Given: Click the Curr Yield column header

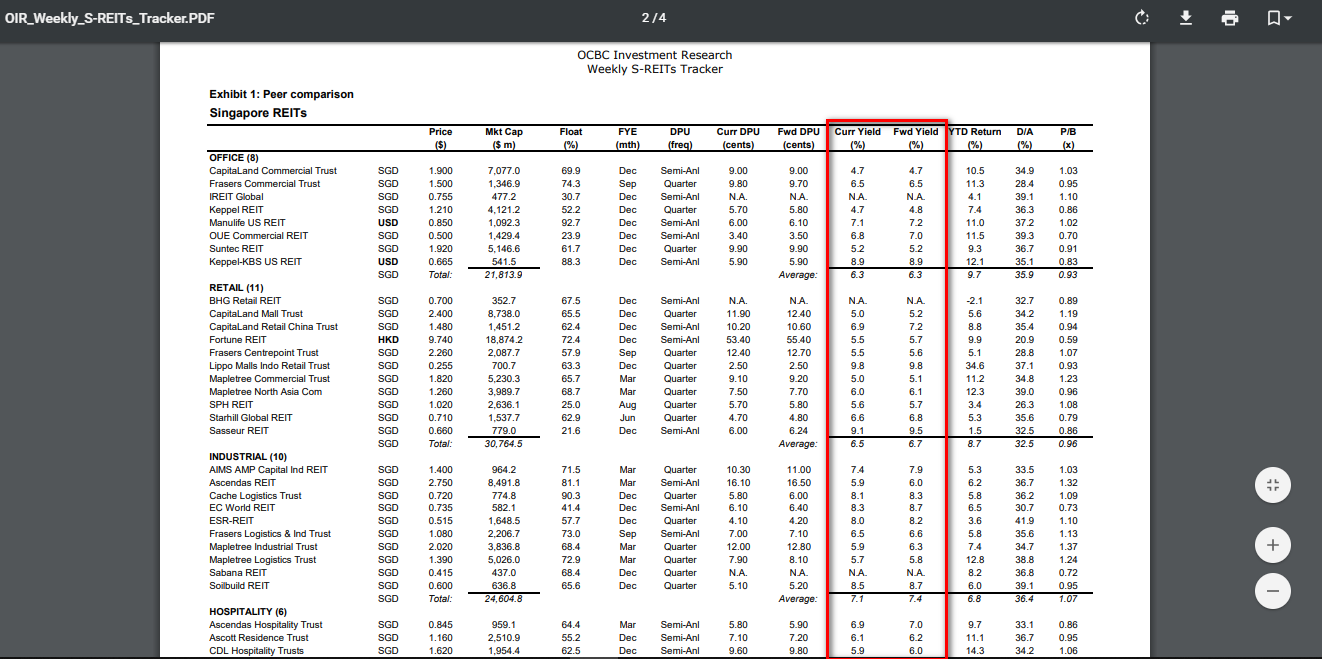Looking at the screenshot, I should (857, 132).
